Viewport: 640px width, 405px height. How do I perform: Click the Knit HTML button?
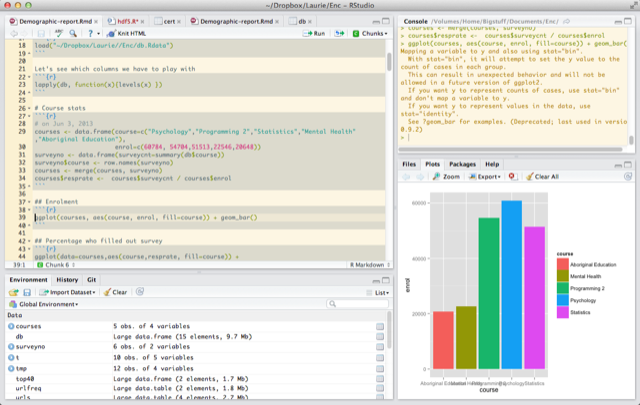[x=126, y=33]
